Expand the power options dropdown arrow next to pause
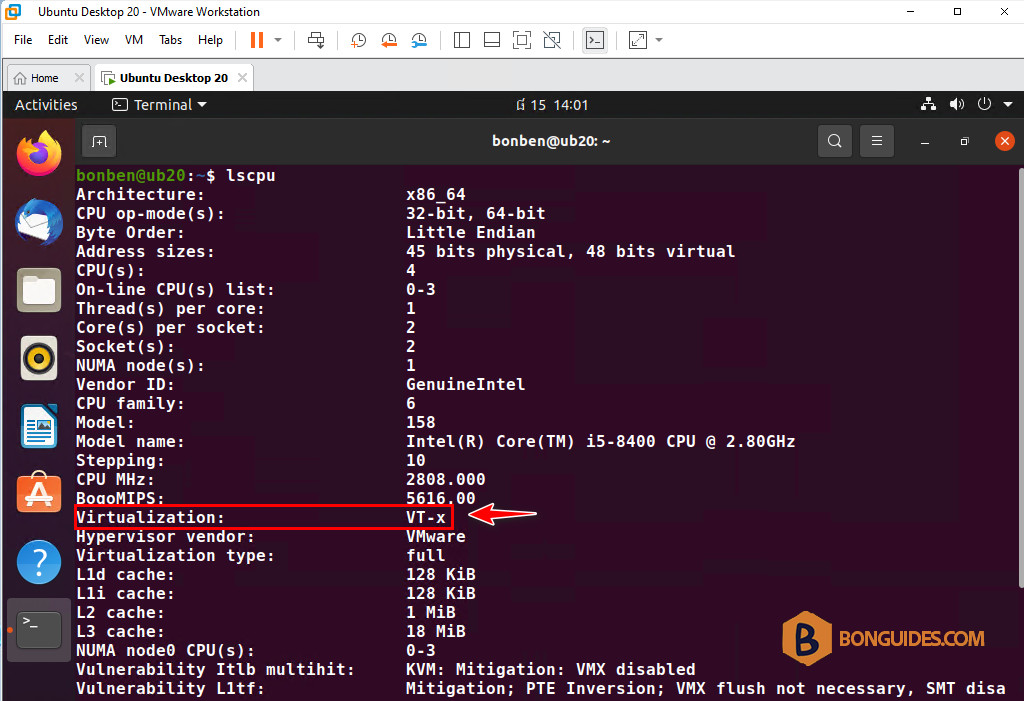 point(278,40)
